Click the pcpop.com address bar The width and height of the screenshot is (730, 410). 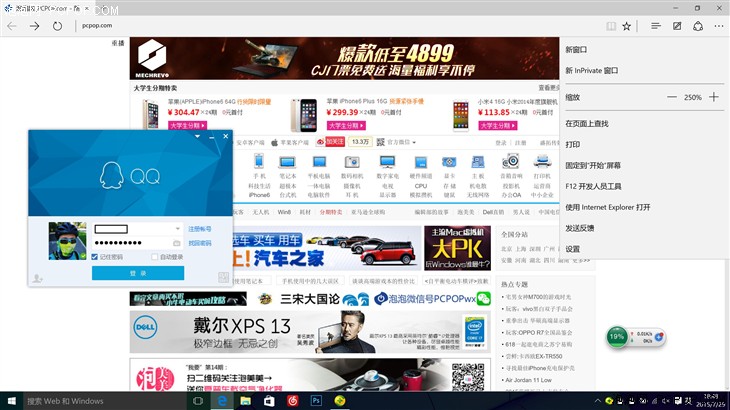pyautogui.click(x=97, y=26)
